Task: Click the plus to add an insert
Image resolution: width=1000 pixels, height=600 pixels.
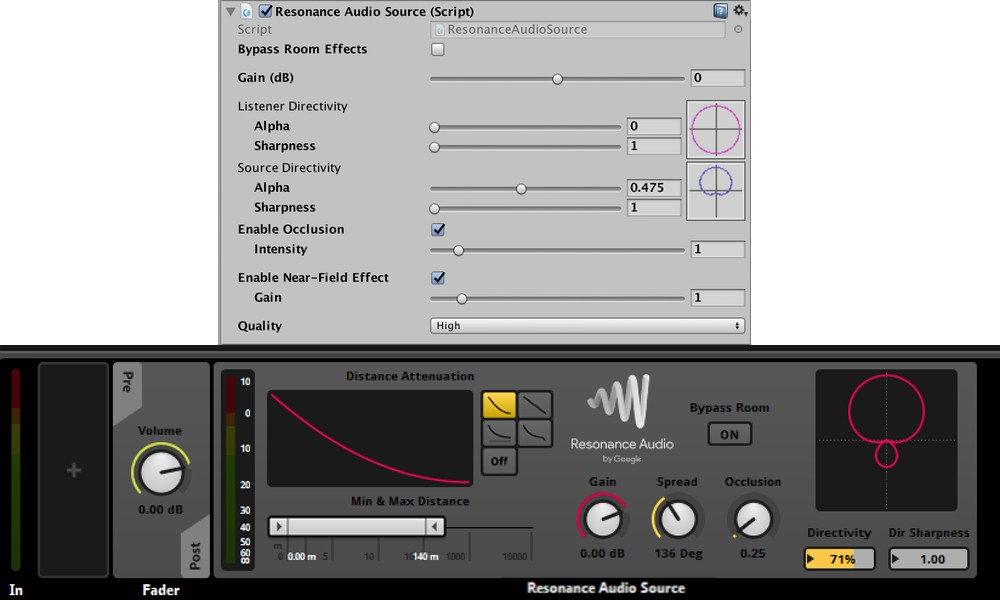Action: pyautogui.click(x=73, y=470)
